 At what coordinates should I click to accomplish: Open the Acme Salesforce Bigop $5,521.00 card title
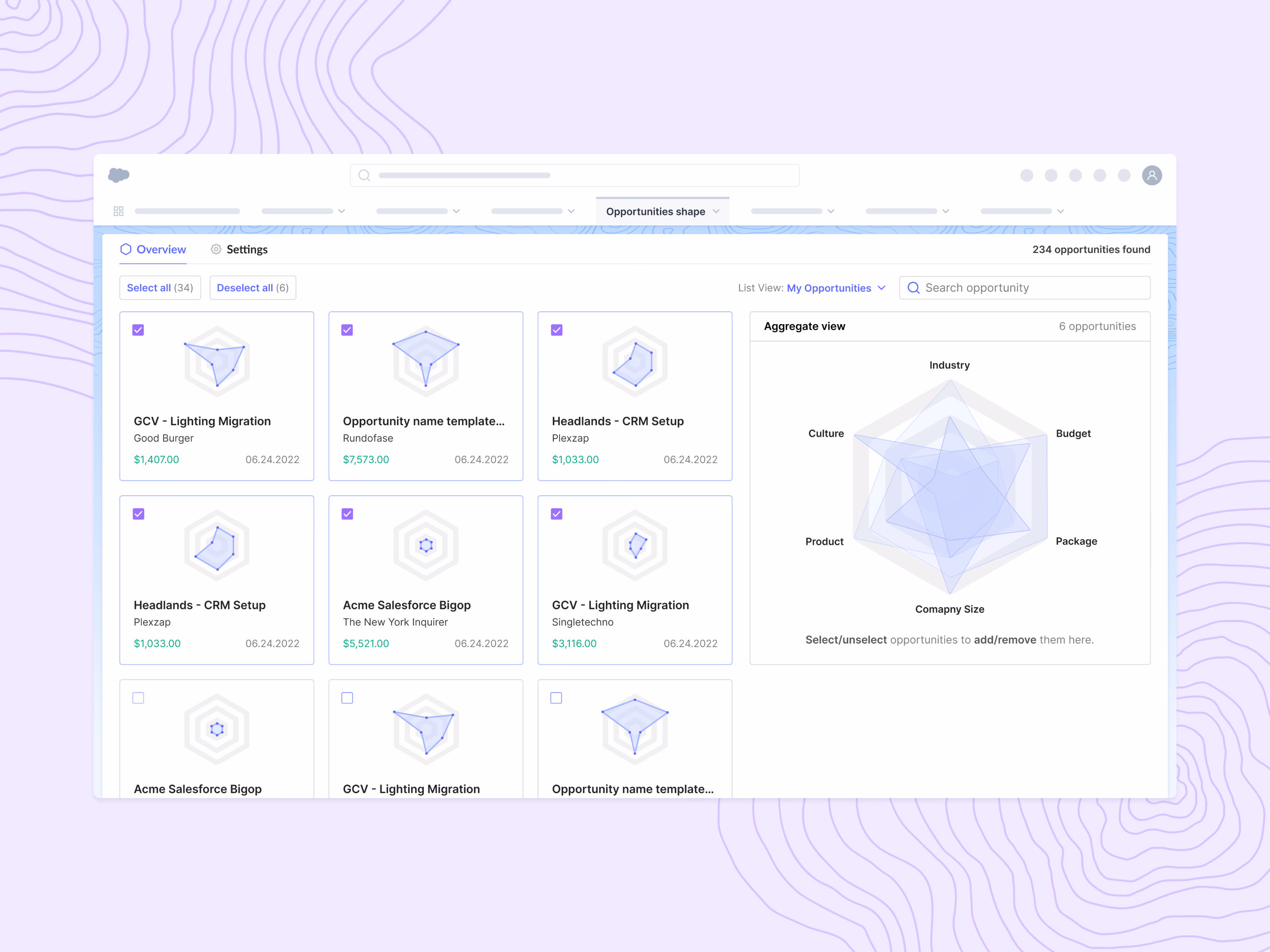tap(406, 605)
